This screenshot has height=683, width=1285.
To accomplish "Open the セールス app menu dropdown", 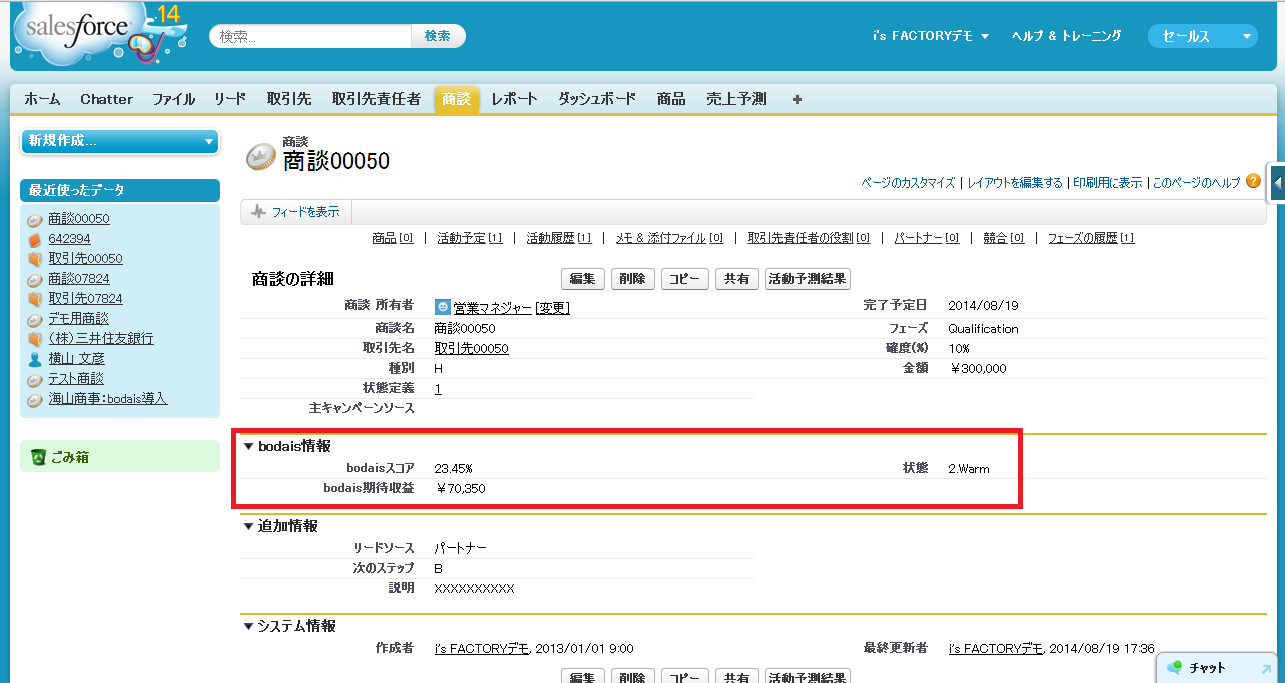I will click(1203, 36).
